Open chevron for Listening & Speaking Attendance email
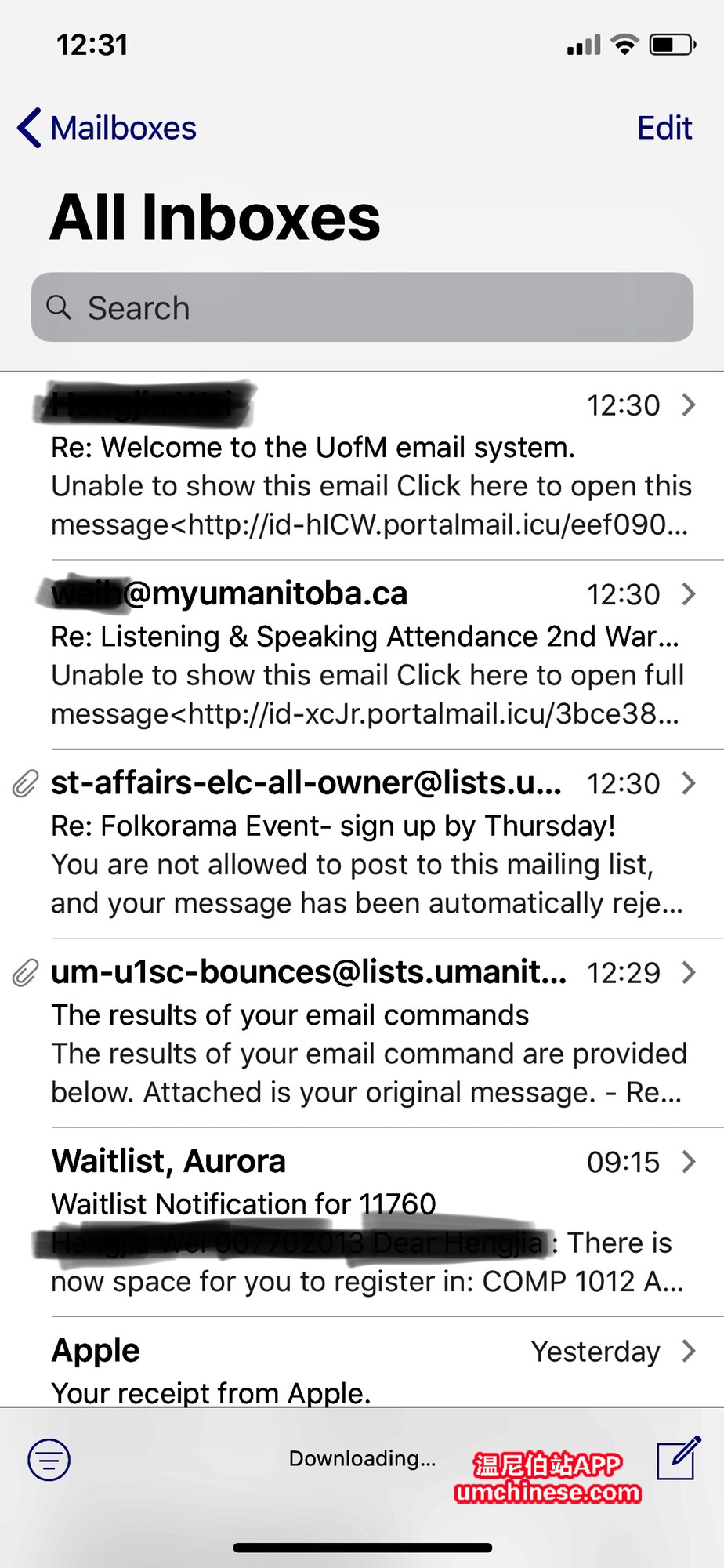The width and height of the screenshot is (724, 1568). 689,594
